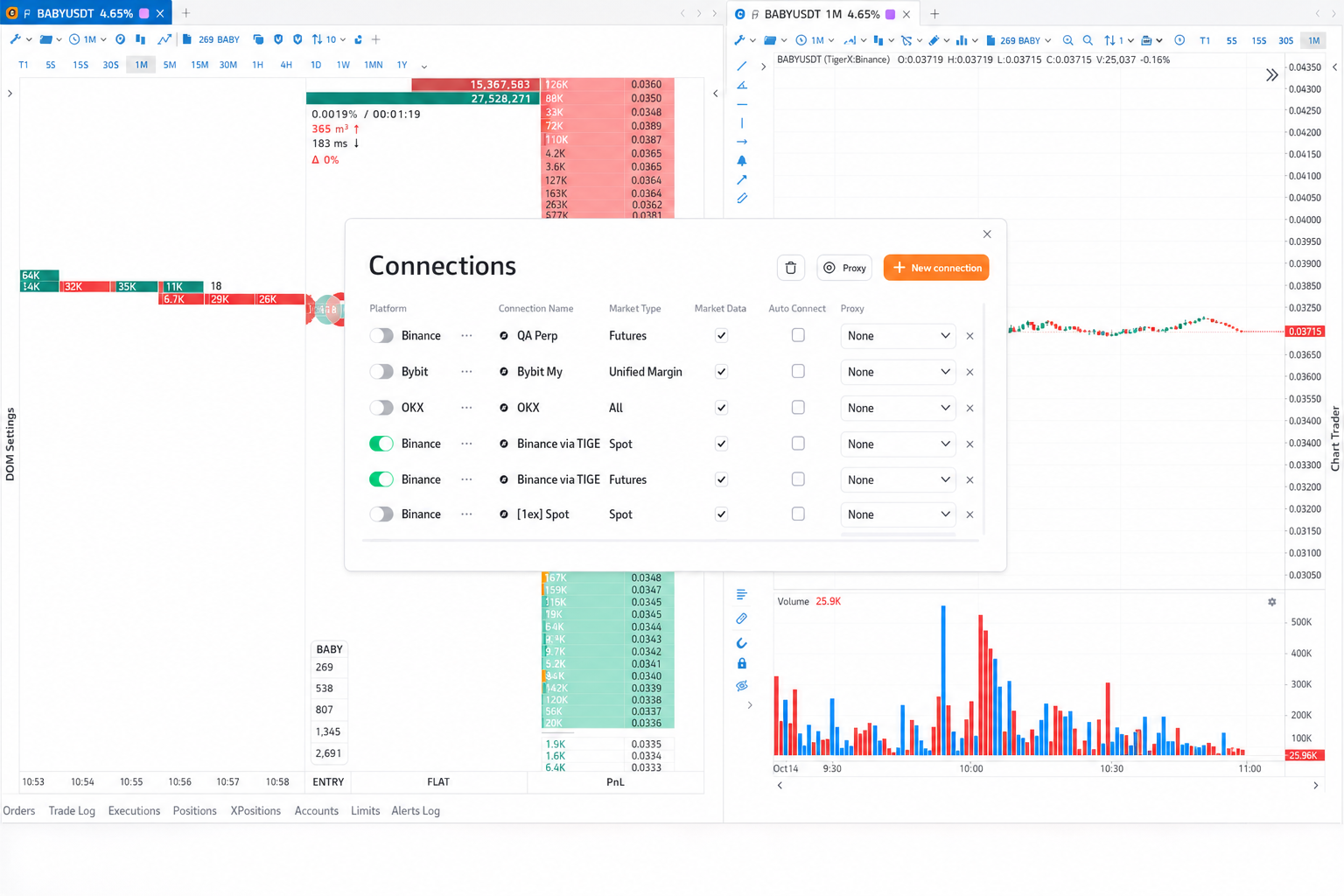
Task: Disable Binance via TIGE Spot connection
Action: click(x=381, y=444)
